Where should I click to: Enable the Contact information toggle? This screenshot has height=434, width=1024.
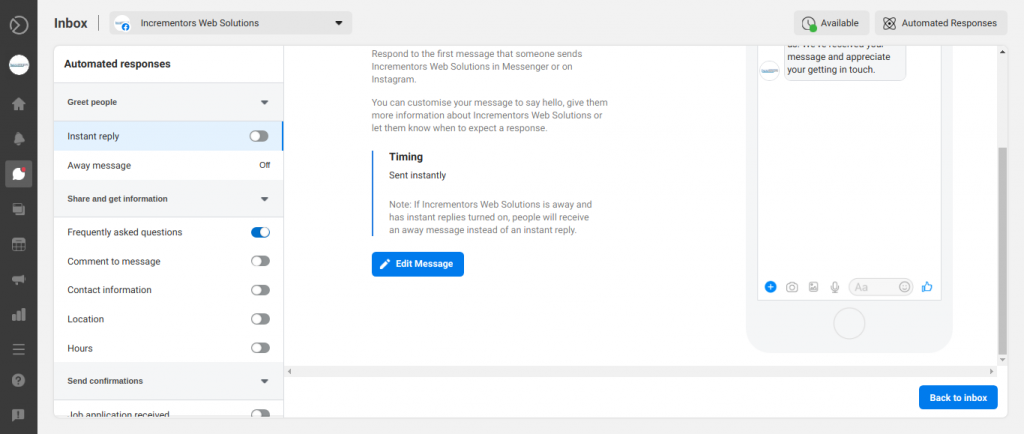click(261, 290)
